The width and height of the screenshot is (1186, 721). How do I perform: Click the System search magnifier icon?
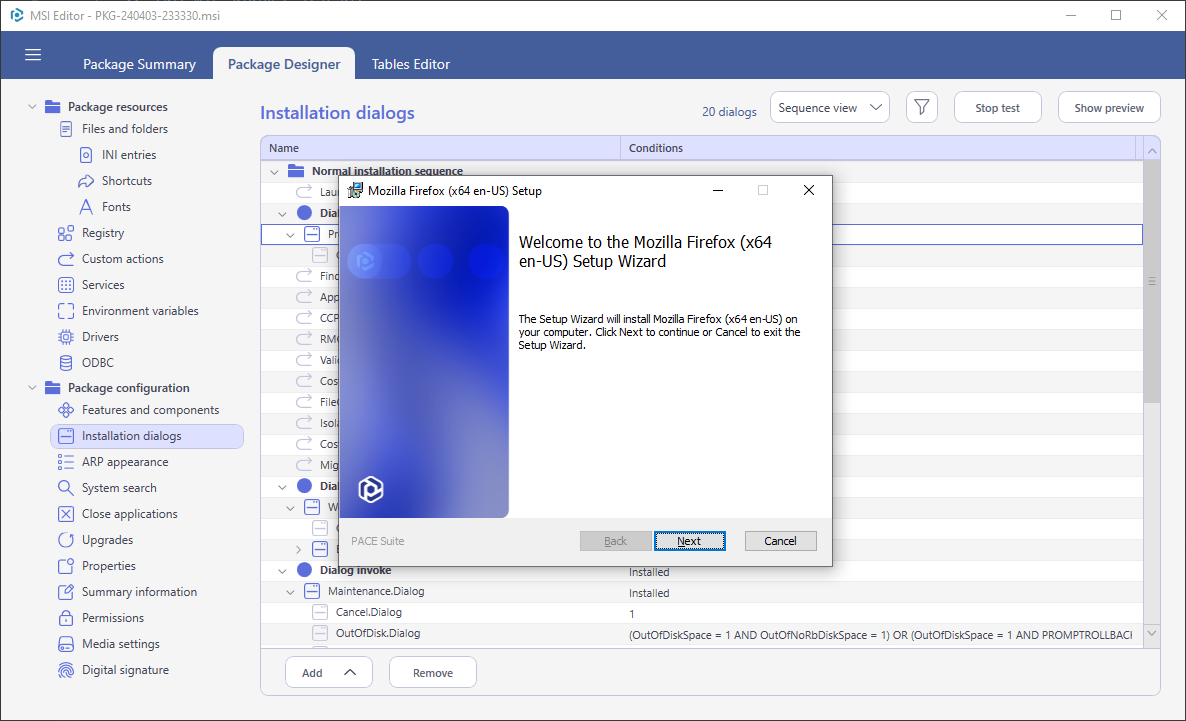coord(66,488)
